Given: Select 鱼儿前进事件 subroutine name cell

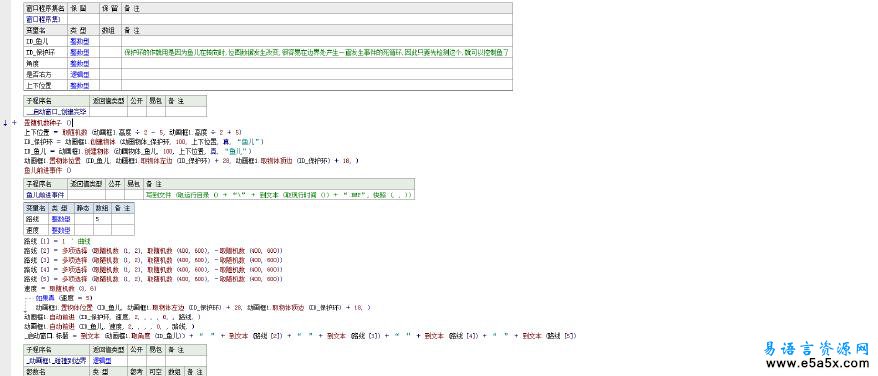Looking at the screenshot, I should 45,195.
